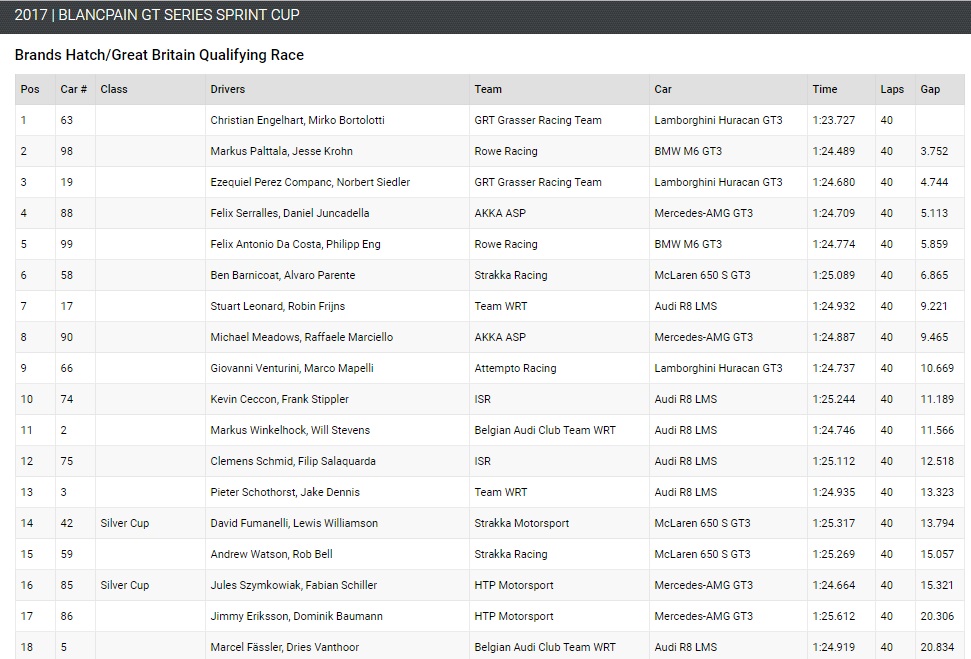Select the Car # column header
This screenshot has height=659, width=971.
[75, 89]
